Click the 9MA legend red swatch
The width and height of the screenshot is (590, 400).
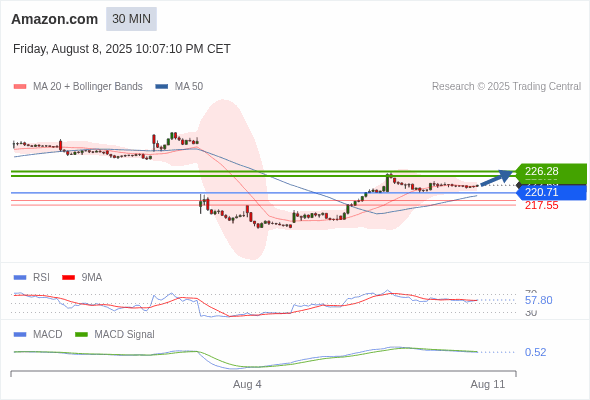point(68,278)
